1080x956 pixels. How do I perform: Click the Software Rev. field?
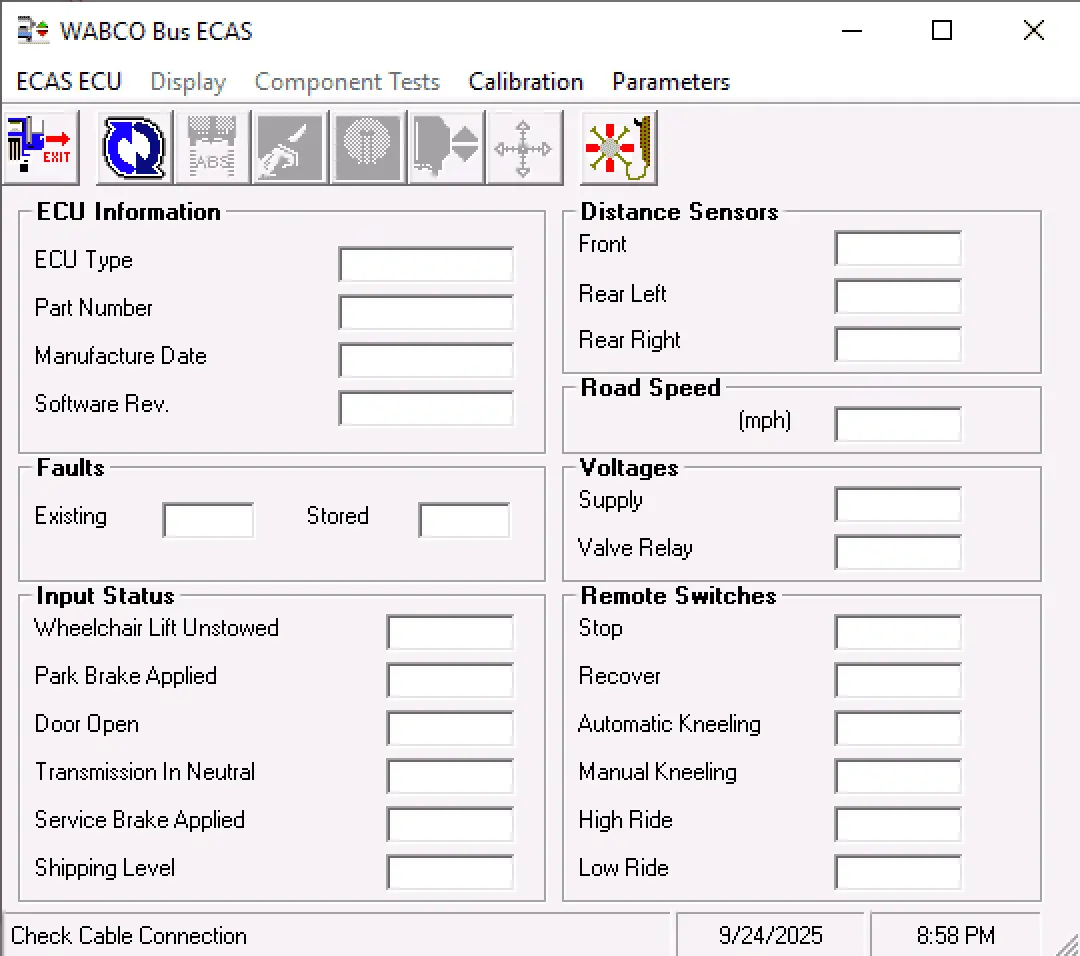426,408
